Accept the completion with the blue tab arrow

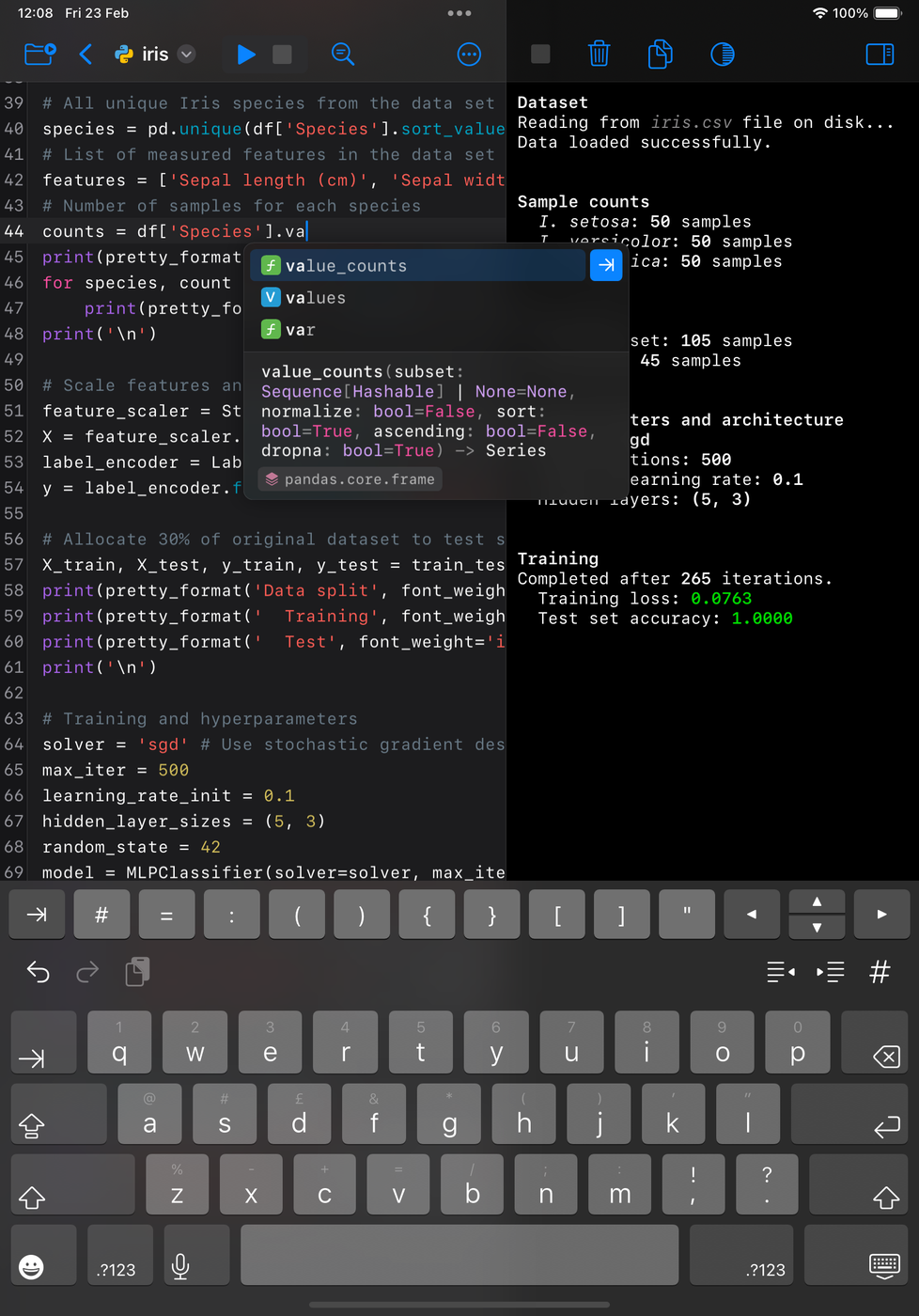pos(606,266)
